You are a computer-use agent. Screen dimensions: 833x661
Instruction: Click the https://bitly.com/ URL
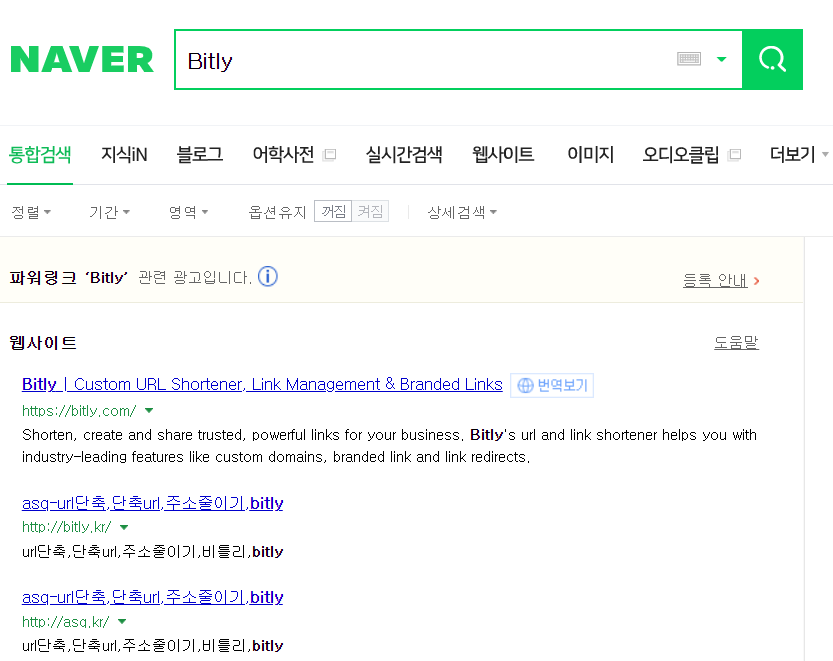click(79, 411)
